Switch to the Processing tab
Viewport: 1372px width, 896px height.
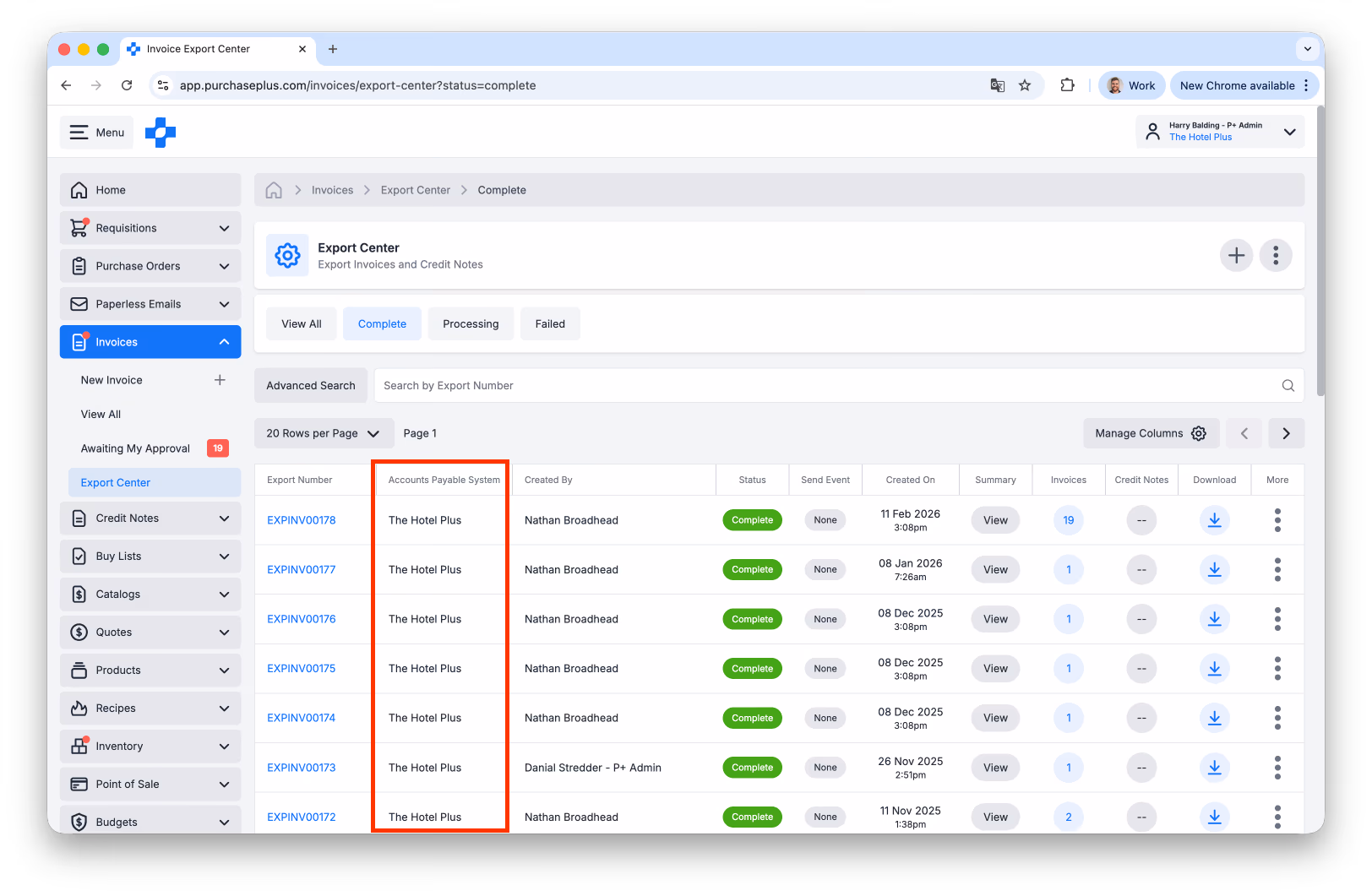(x=471, y=324)
